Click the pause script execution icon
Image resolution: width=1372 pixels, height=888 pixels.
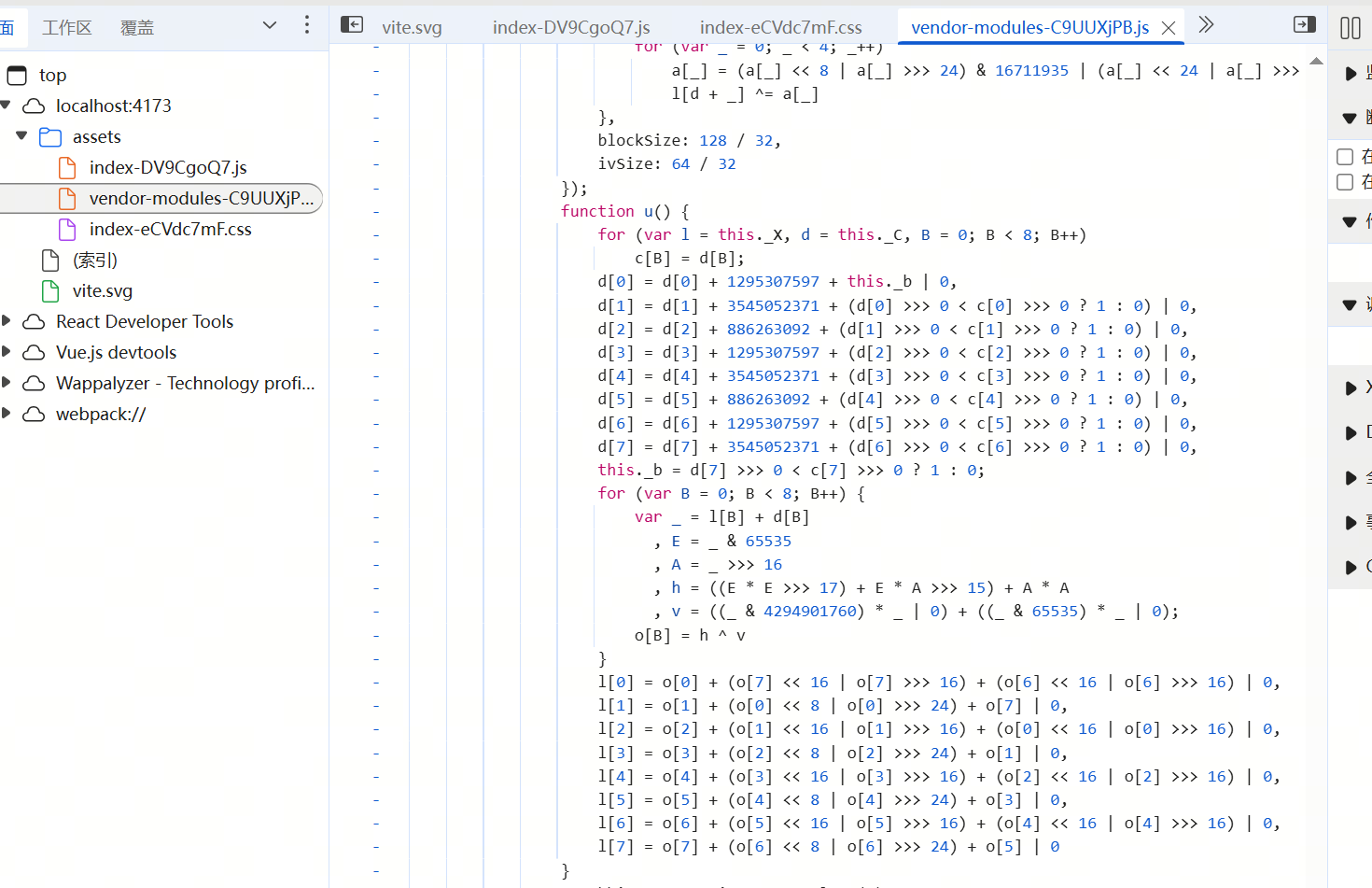pos(1351,27)
